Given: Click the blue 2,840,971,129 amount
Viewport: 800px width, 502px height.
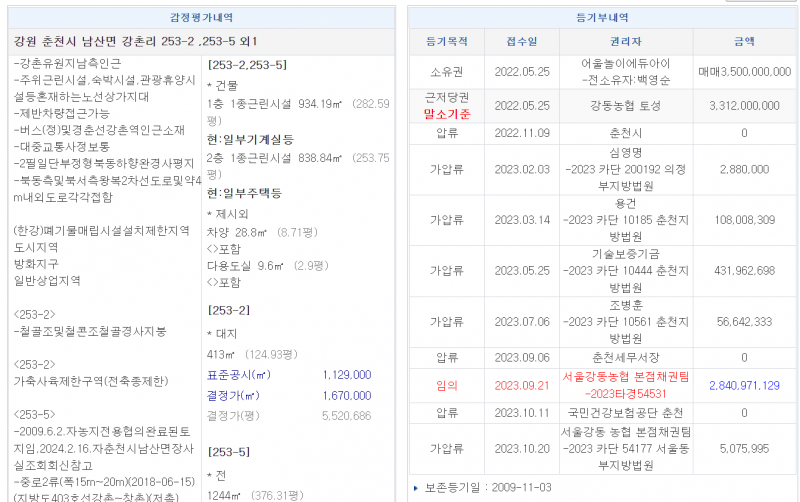Looking at the screenshot, I should (743, 385).
